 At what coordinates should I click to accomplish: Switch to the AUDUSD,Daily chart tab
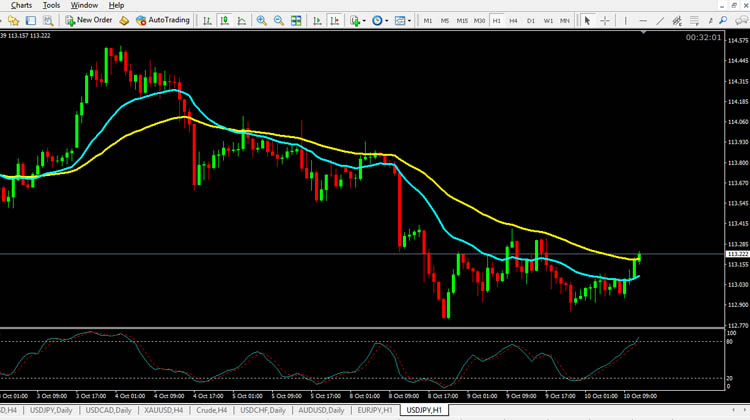point(321,410)
